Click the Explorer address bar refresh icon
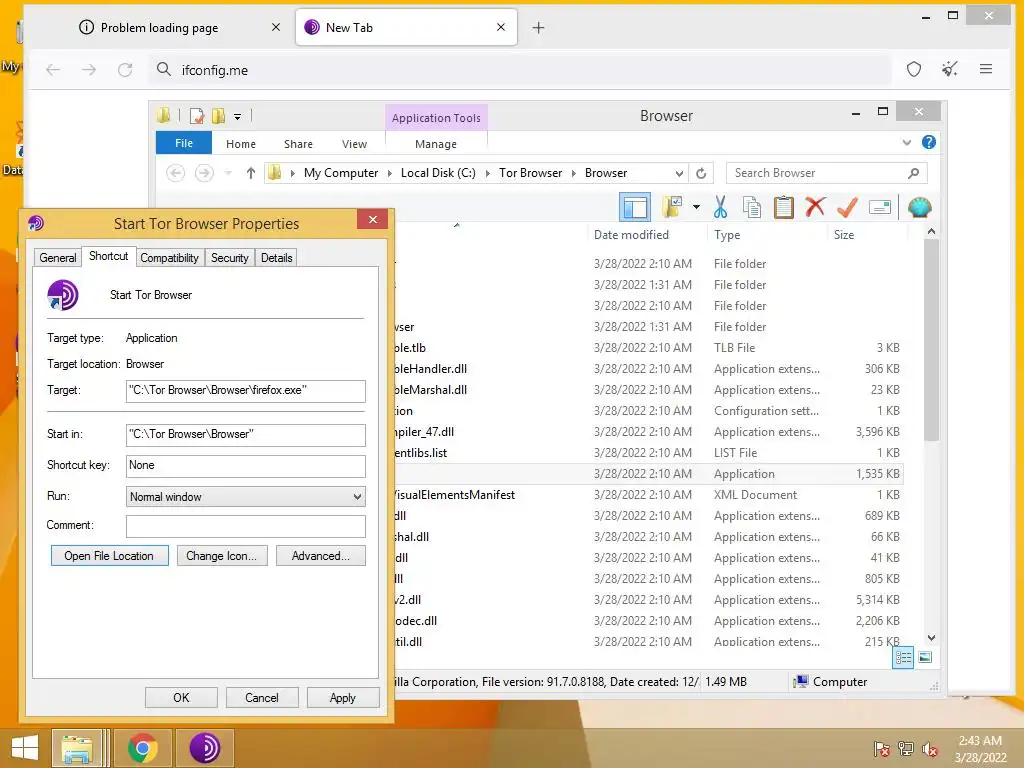Viewport: 1024px width, 768px height. [701, 173]
